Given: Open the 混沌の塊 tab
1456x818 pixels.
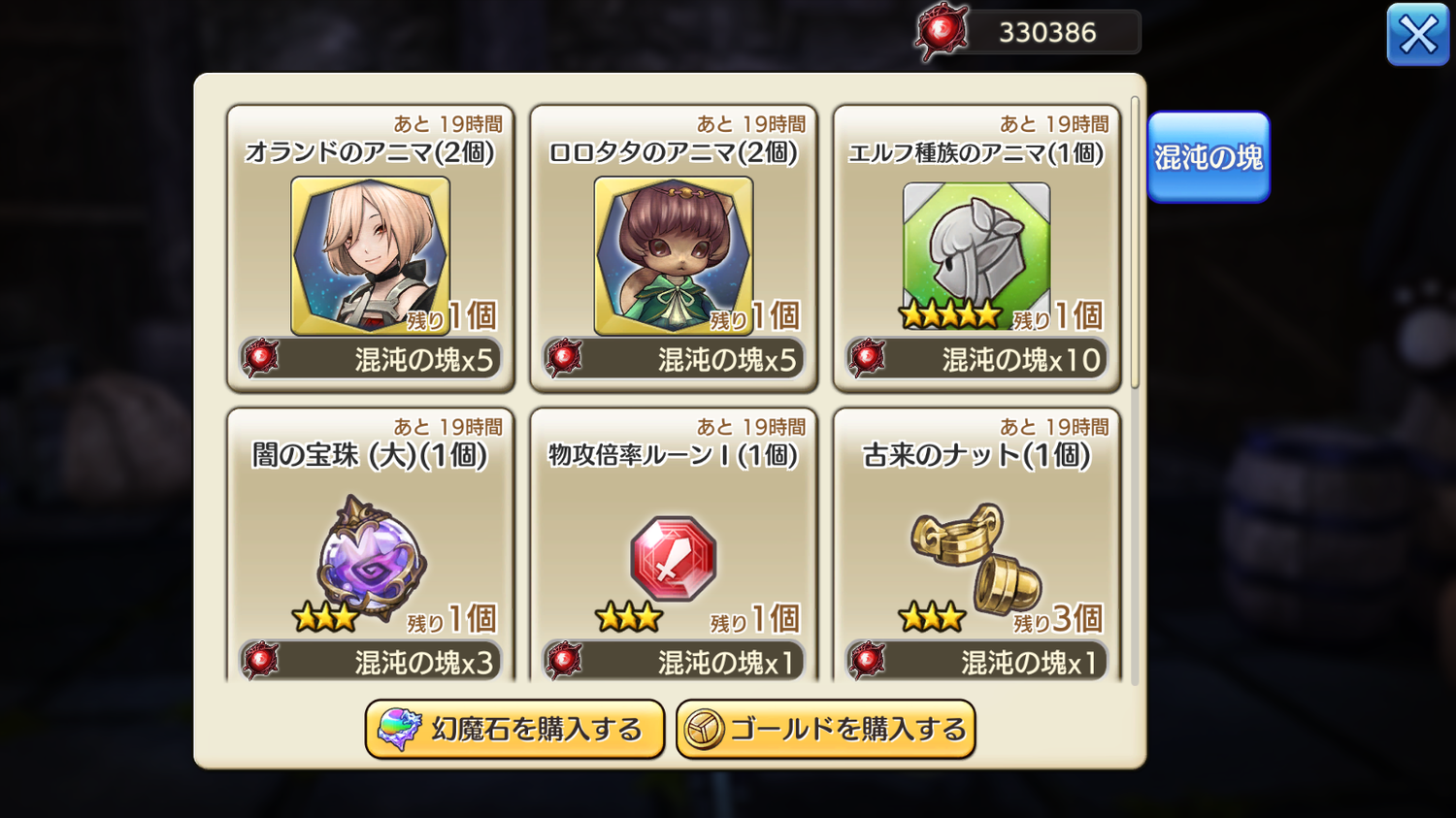Looking at the screenshot, I should coord(1208,157).
